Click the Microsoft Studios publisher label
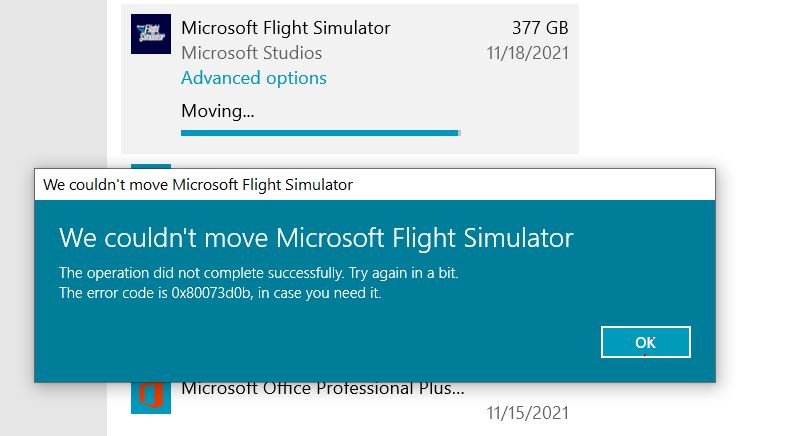Viewport: 798px width, 436px height. [x=252, y=52]
